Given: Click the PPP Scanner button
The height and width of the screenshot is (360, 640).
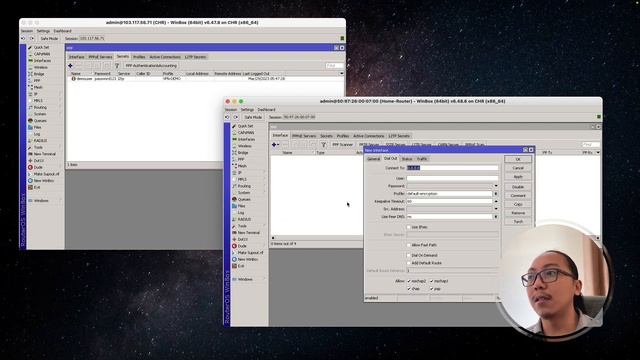Looking at the screenshot, I should [x=342, y=144].
